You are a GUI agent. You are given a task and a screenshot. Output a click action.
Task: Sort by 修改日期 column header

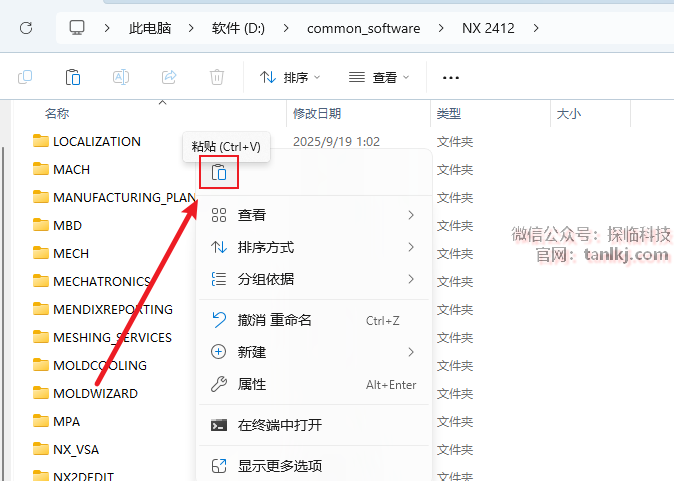[x=317, y=113]
